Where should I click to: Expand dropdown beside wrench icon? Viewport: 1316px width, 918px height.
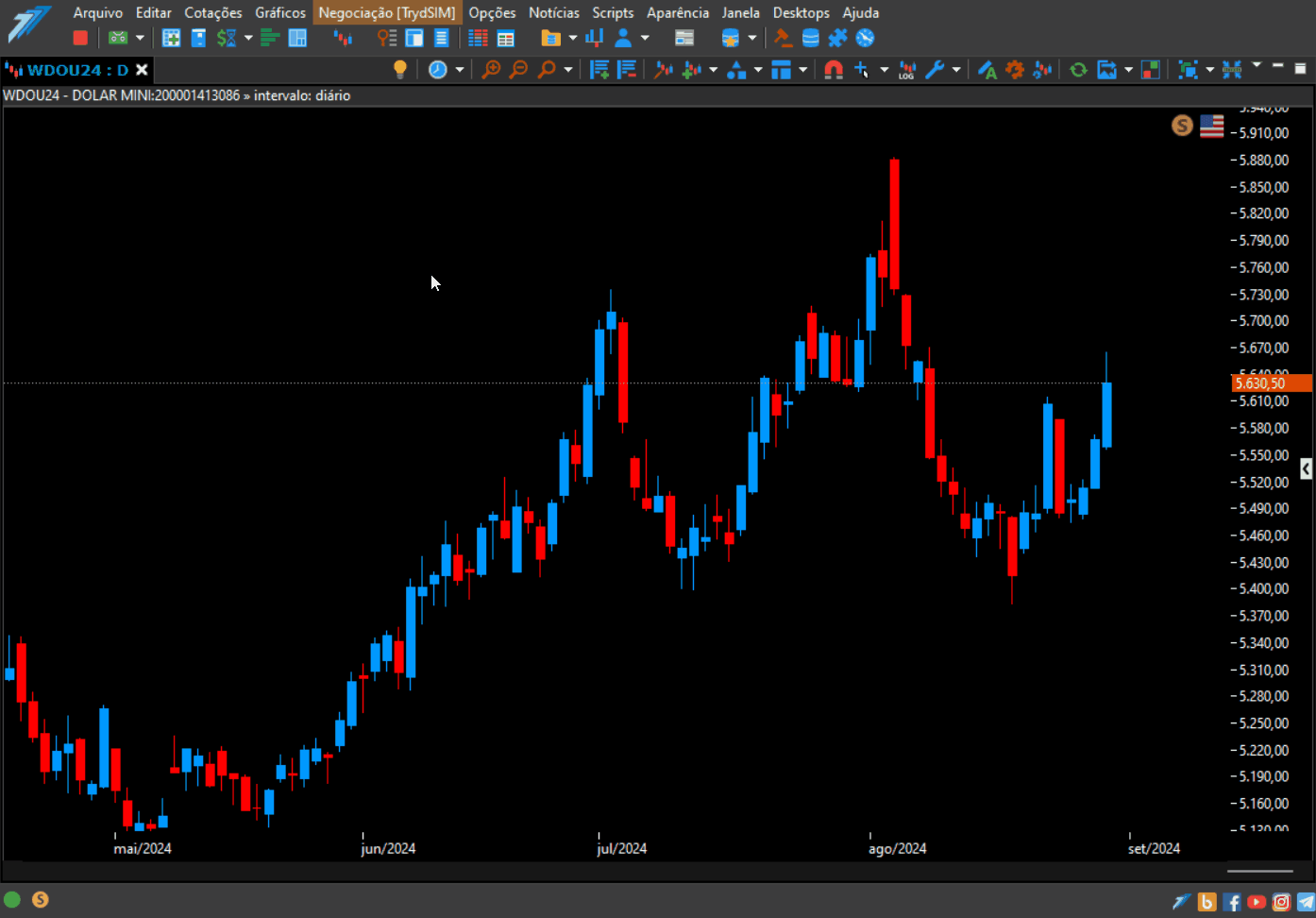pos(956,69)
